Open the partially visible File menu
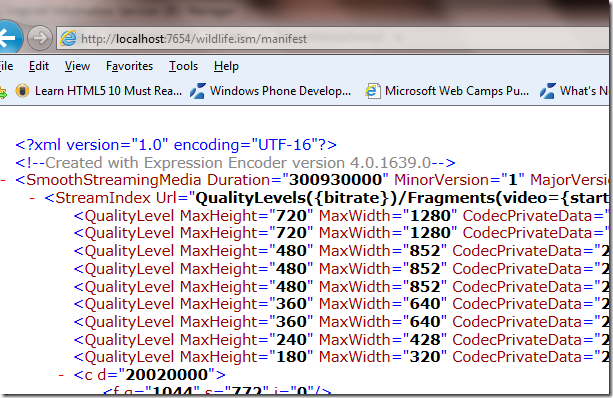The width and height of the screenshot is (613, 398). (x=7, y=66)
